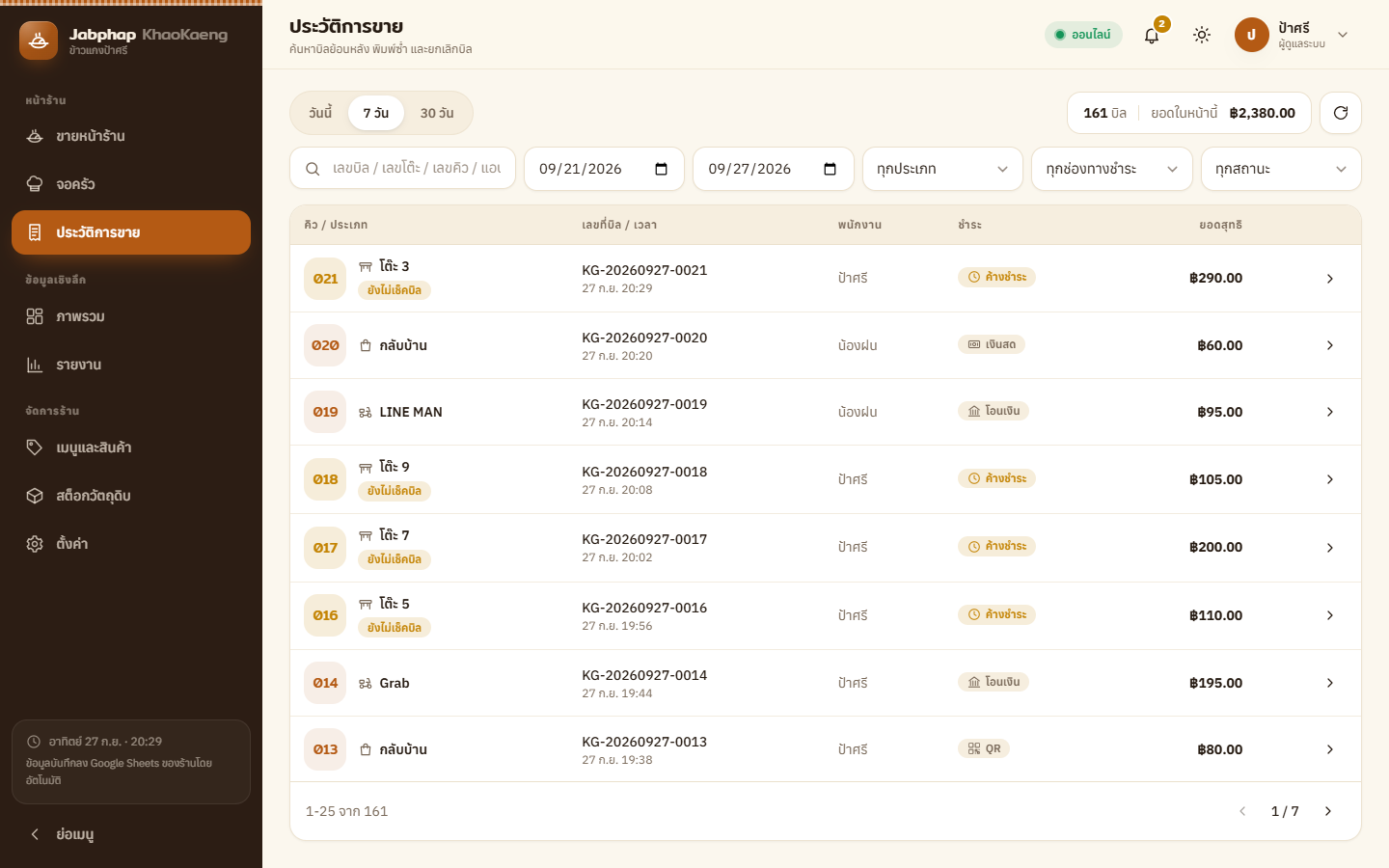The image size is (1389, 868).
Task: Click user avatar ป
Action: tap(1251, 35)
